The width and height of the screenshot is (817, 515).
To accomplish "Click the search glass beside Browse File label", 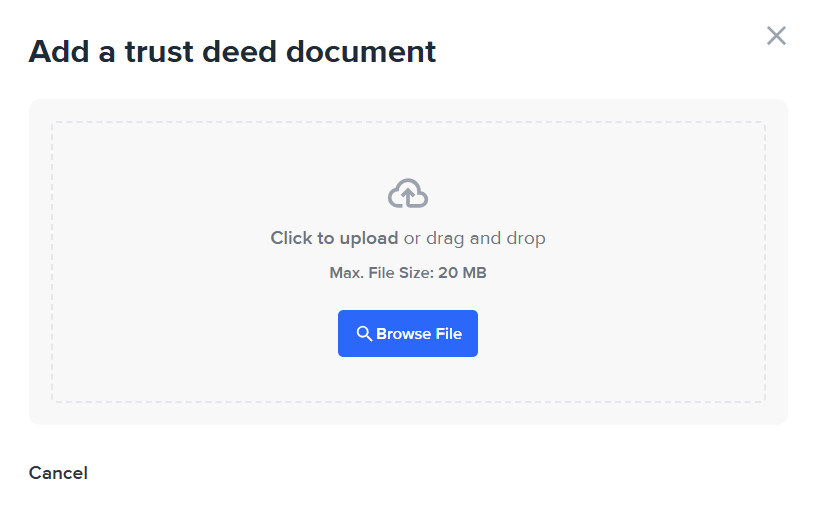I will [x=364, y=334].
